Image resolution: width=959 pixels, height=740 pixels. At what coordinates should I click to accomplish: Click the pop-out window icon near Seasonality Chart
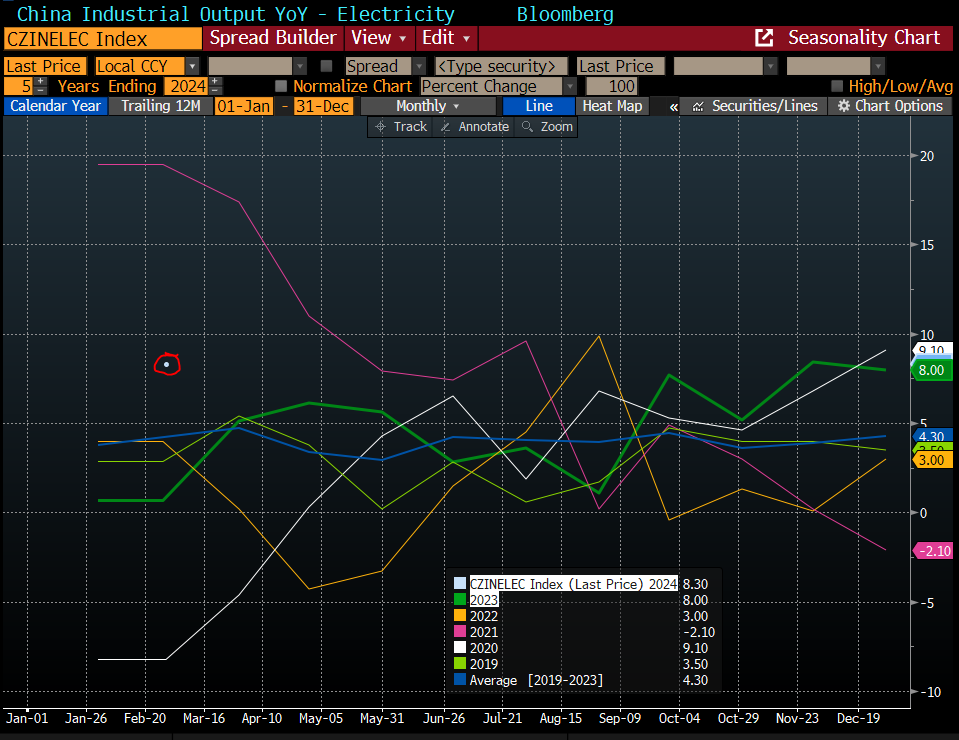click(x=764, y=38)
